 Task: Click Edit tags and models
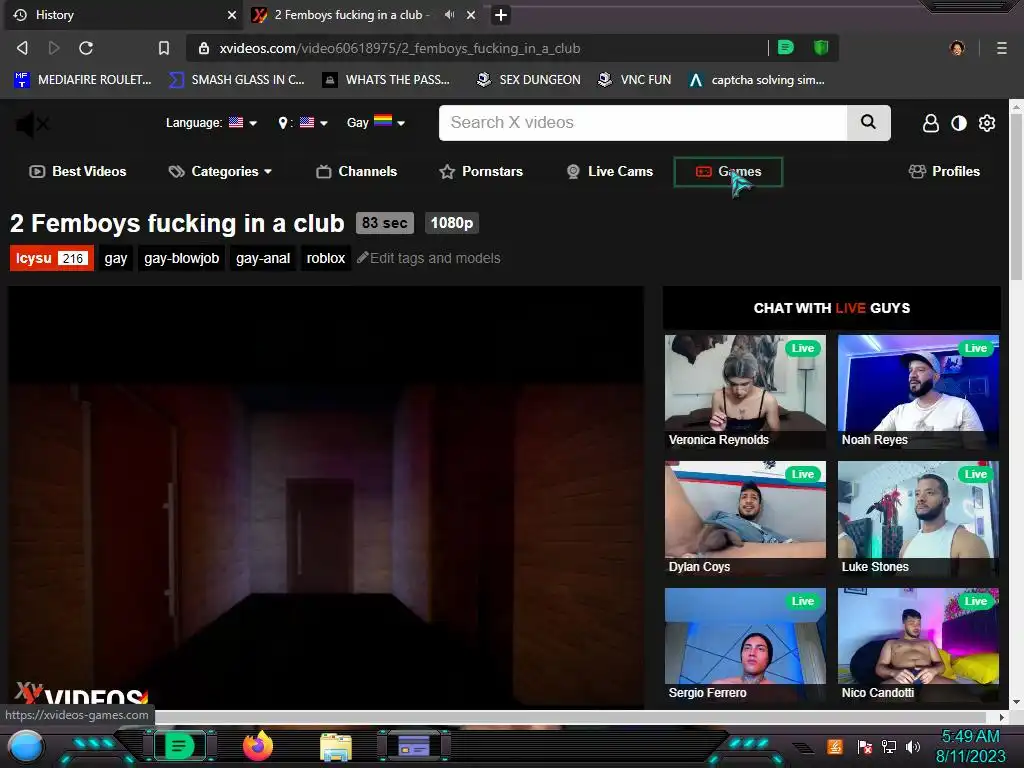[x=429, y=258]
